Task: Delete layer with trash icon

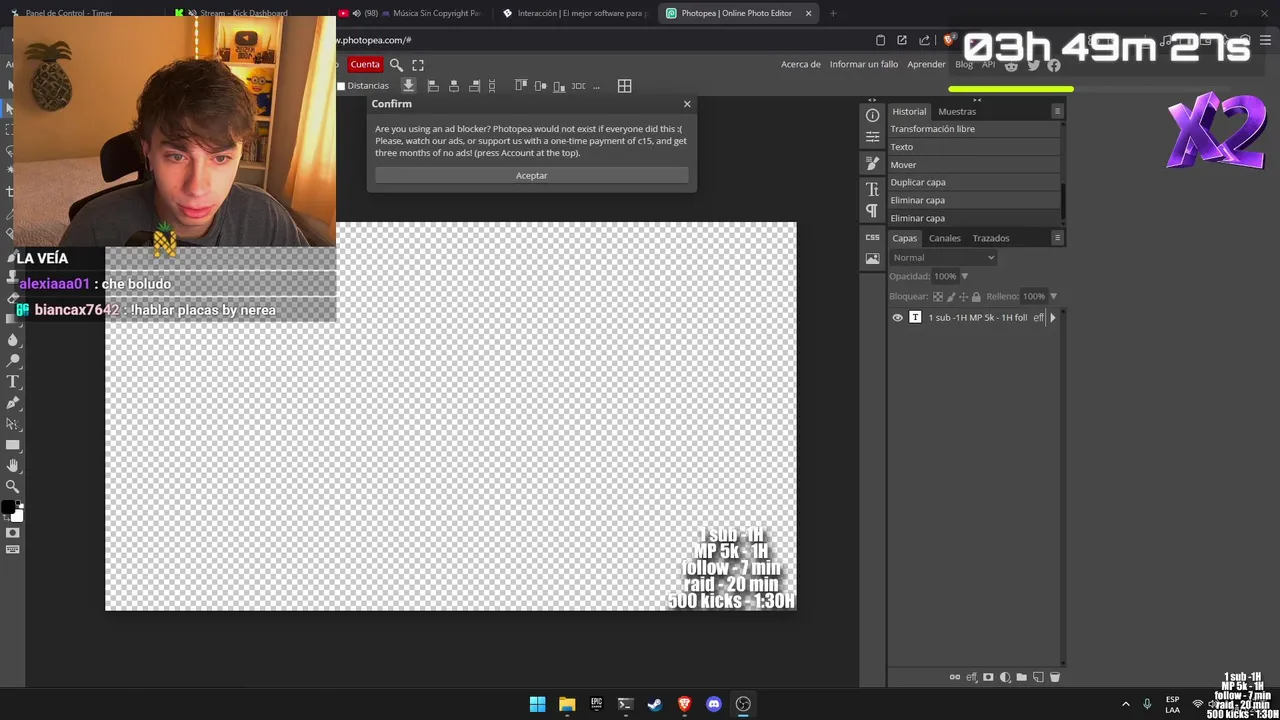Action: (x=1054, y=677)
